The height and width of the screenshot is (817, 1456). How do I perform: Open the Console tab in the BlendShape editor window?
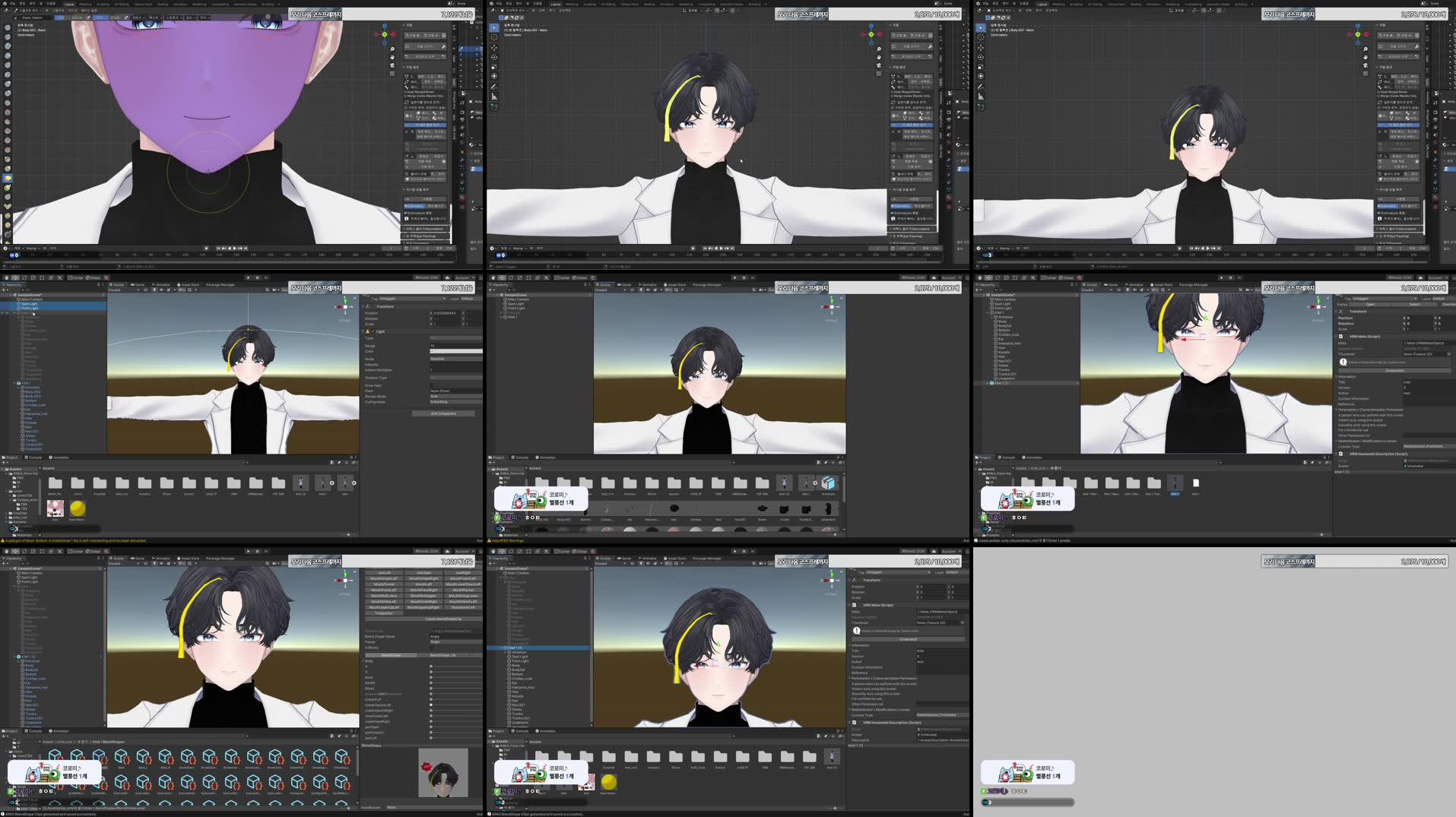[34, 731]
